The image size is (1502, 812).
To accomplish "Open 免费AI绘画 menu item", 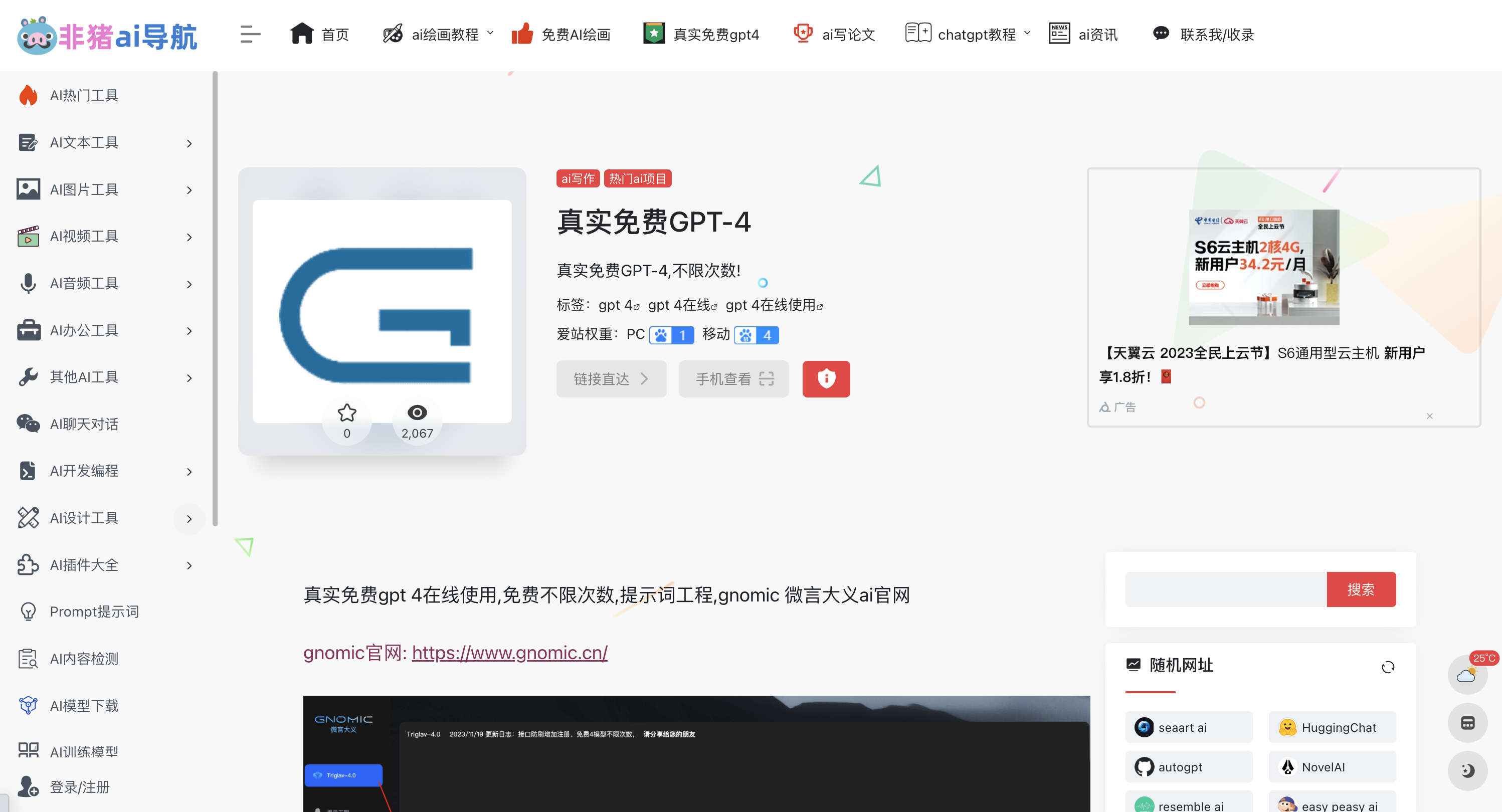I will pyautogui.click(x=561, y=35).
